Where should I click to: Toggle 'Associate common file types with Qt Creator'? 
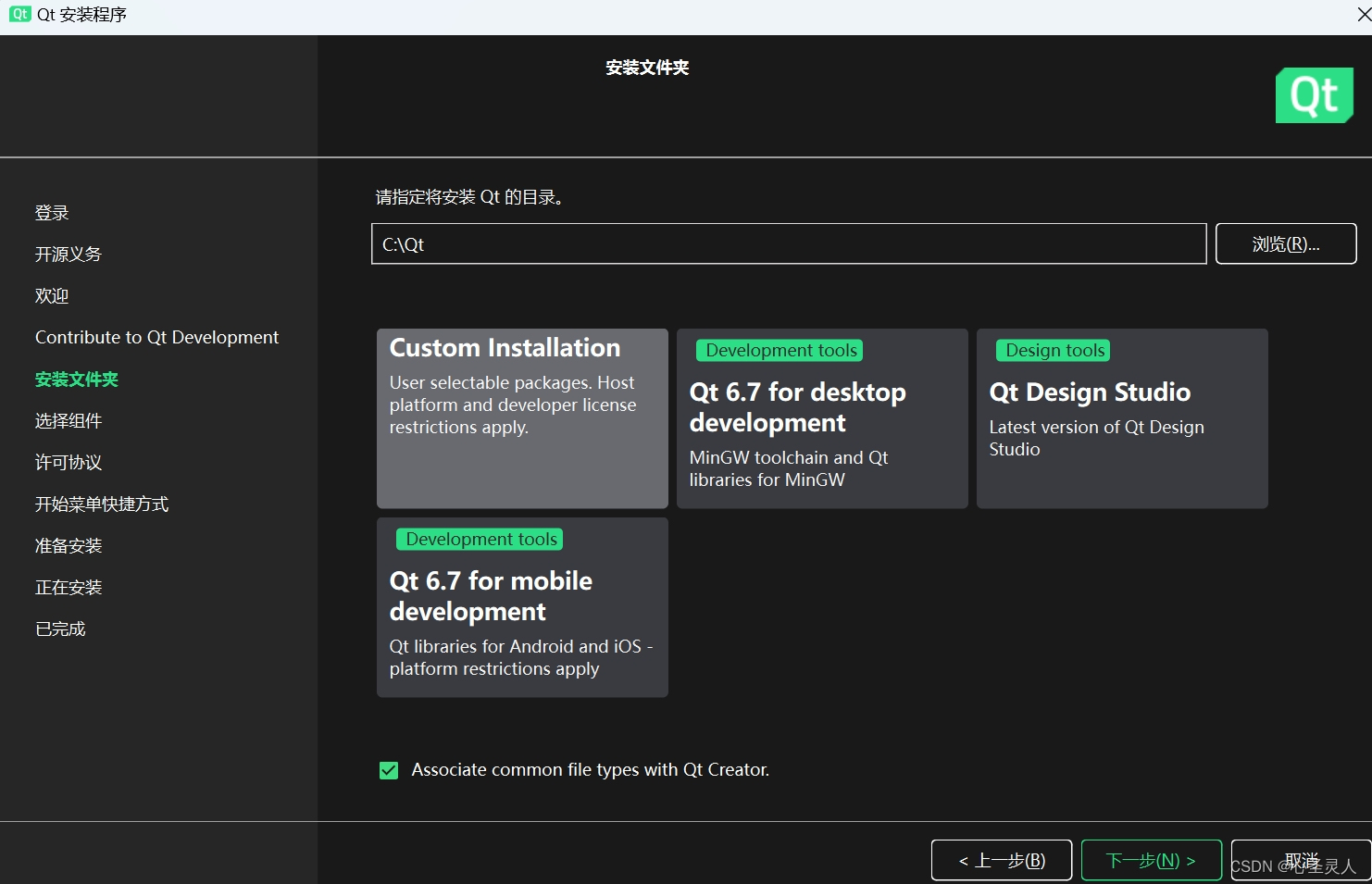point(388,769)
